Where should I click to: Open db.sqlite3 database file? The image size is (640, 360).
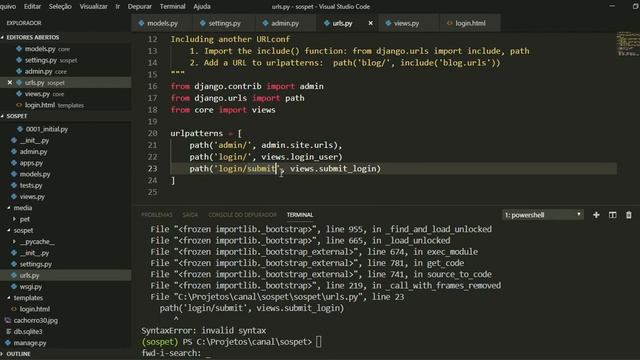(x=66, y=331)
